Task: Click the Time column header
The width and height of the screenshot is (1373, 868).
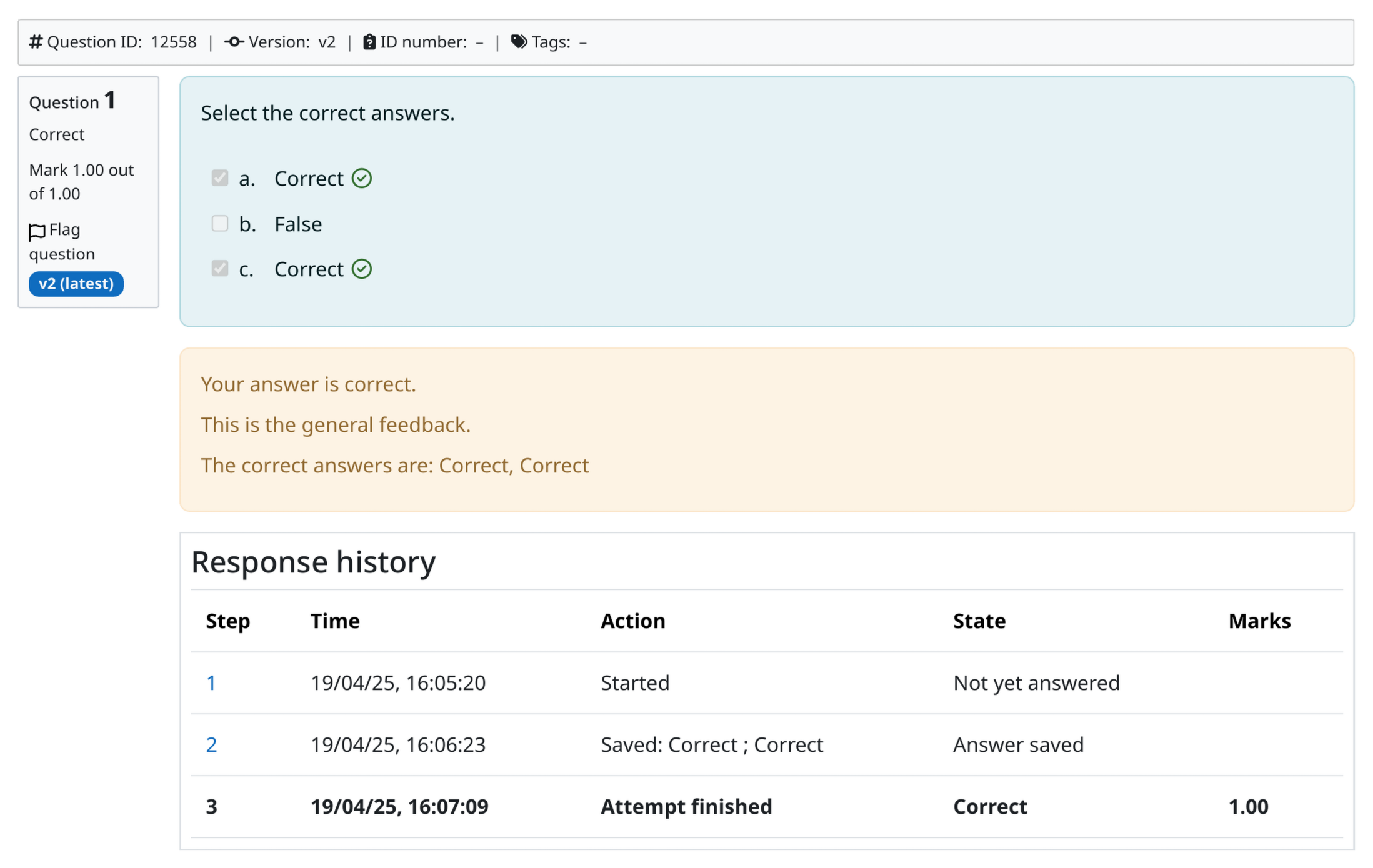Action: (x=335, y=621)
